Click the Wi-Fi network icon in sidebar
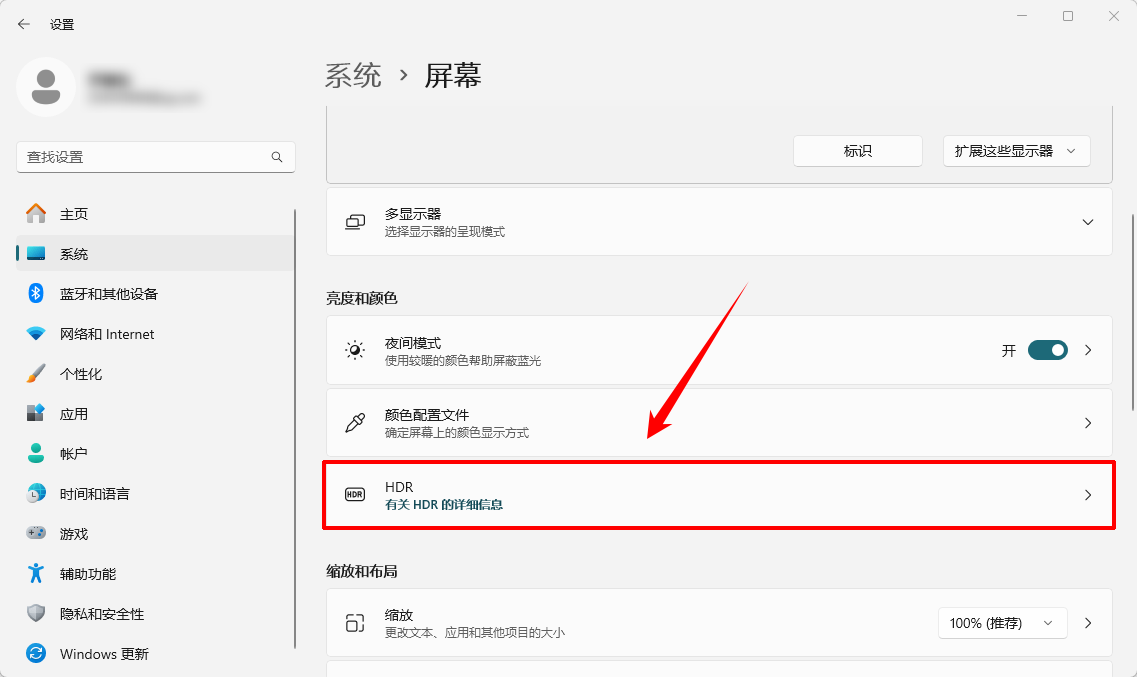Screen dimensions: 1137x677 (x=36, y=333)
